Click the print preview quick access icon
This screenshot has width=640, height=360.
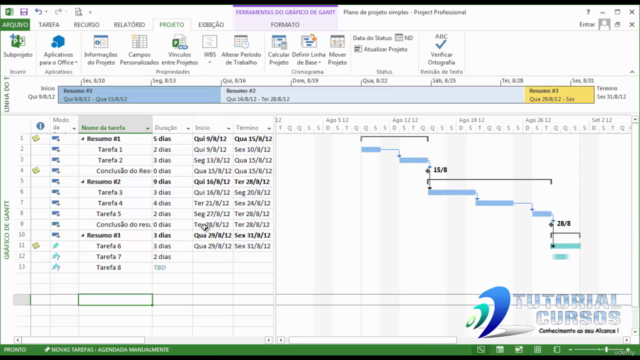point(78,12)
